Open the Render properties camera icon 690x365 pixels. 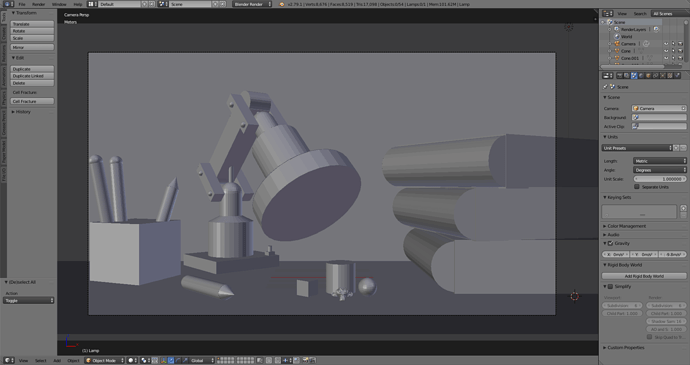tap(620, 76)
